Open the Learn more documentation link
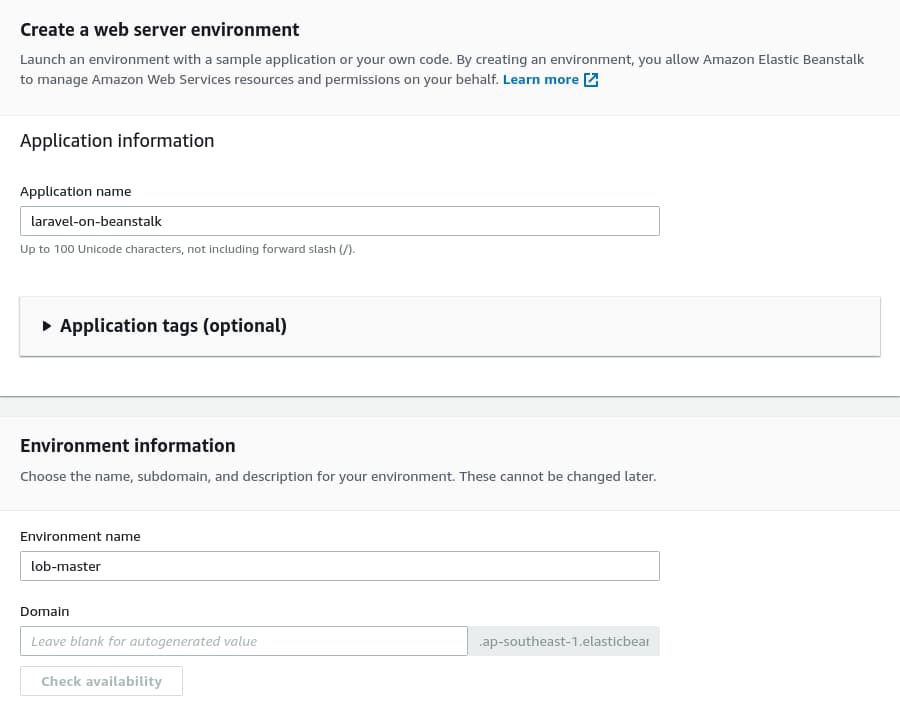Screen dimensions: 900x712 [x=540, y=79]
